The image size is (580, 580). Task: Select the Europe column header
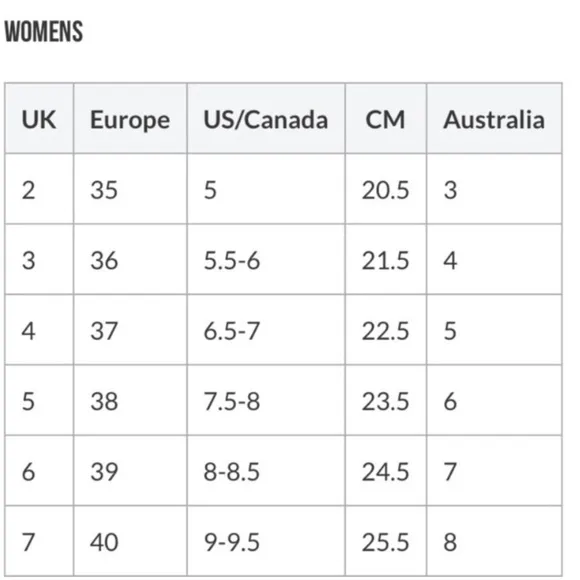(x=130, y=118)
